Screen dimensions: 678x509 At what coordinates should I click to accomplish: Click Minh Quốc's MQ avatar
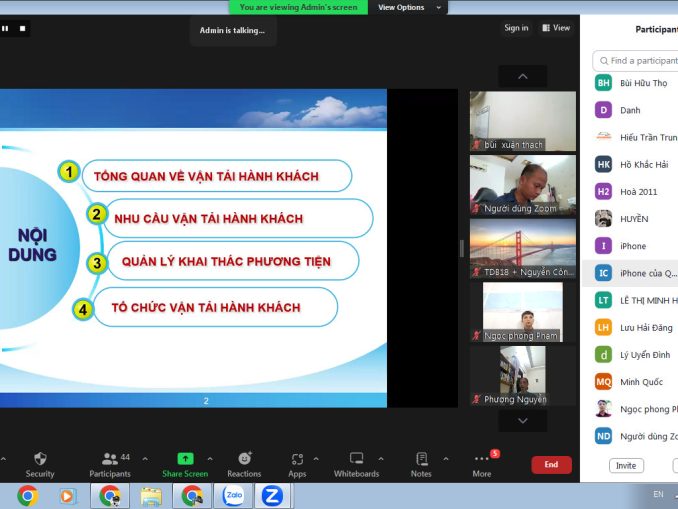pos(603,382)
